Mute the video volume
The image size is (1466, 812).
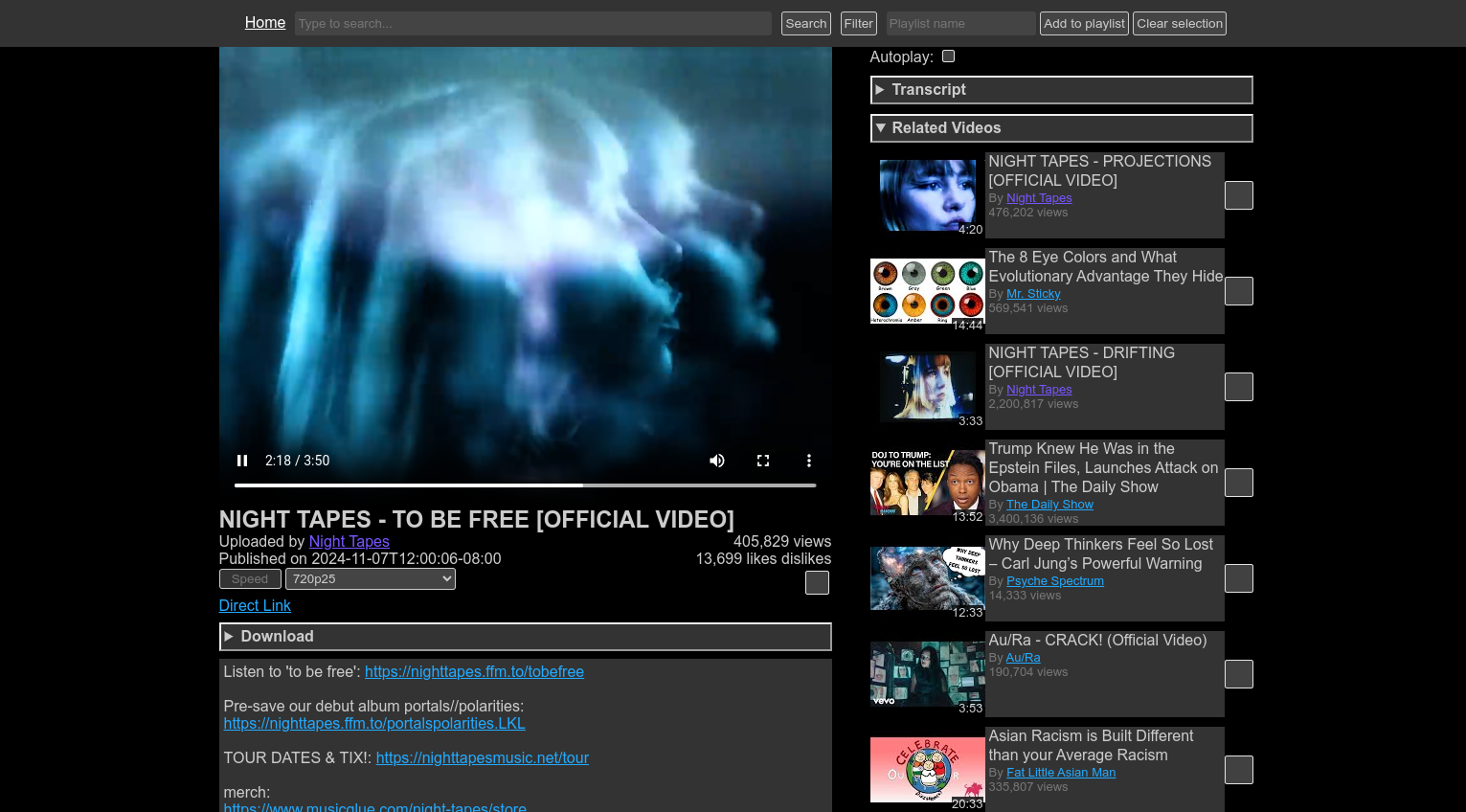tap(717, 461)
